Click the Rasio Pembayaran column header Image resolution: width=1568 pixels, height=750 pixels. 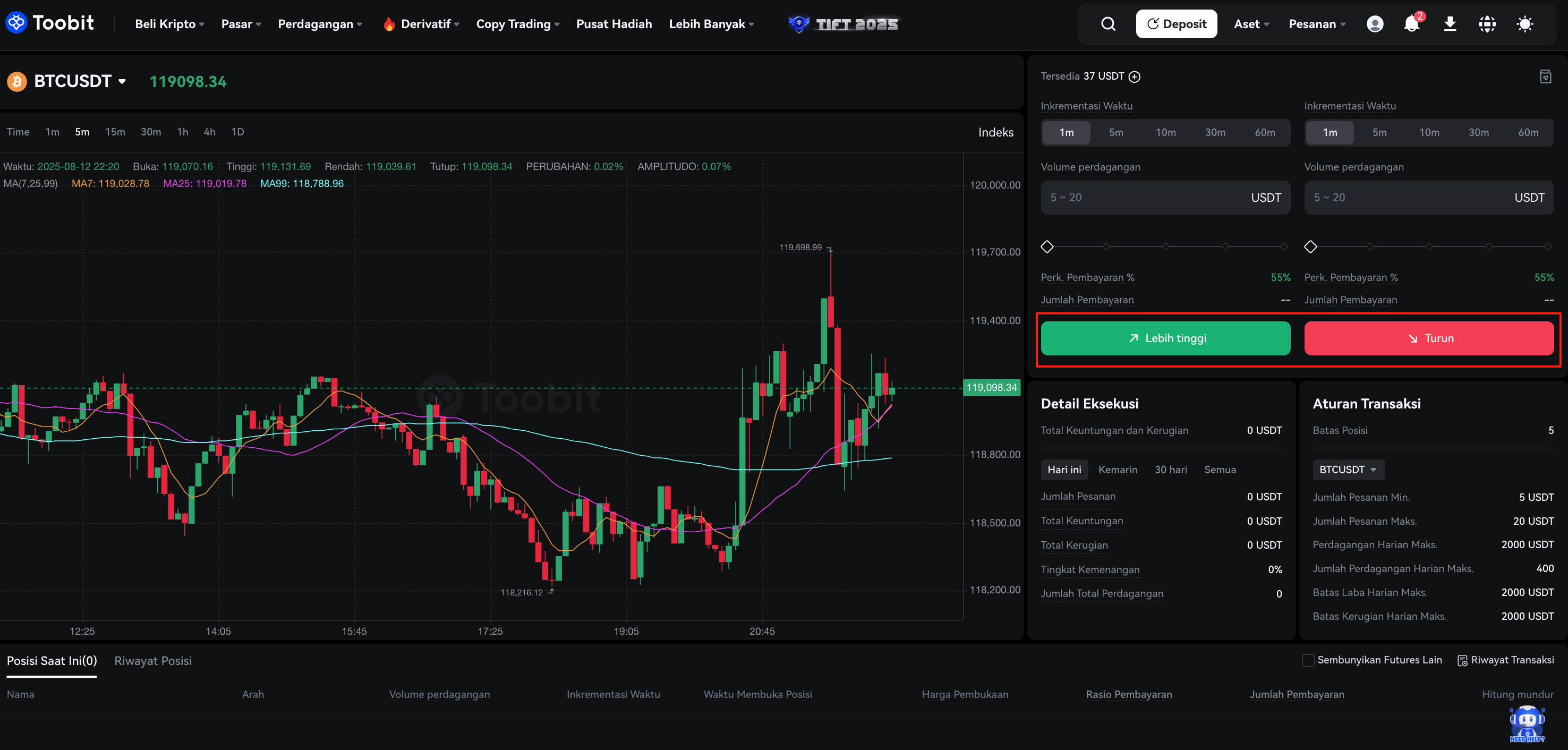click(1129, 695)
